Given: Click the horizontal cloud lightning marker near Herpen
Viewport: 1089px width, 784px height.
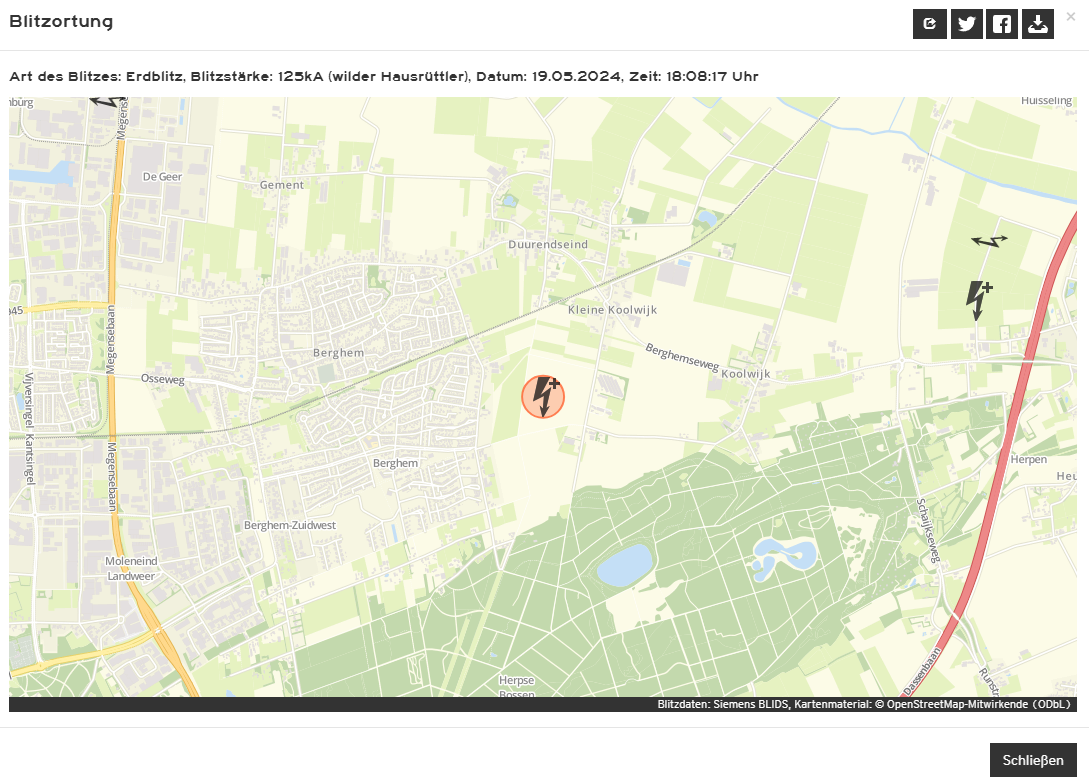Looking at the screenshot, I should pyautogui.click(x=989, y=241).
